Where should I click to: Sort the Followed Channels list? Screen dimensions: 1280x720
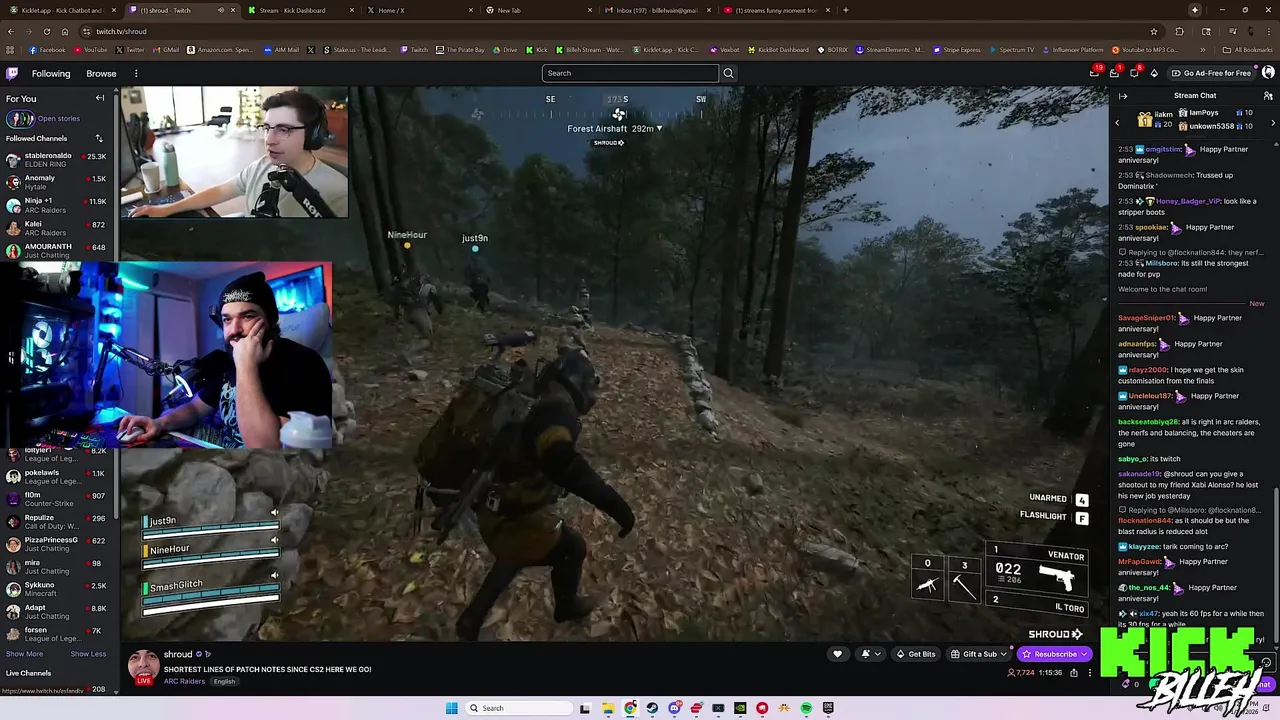click(99, 138)
